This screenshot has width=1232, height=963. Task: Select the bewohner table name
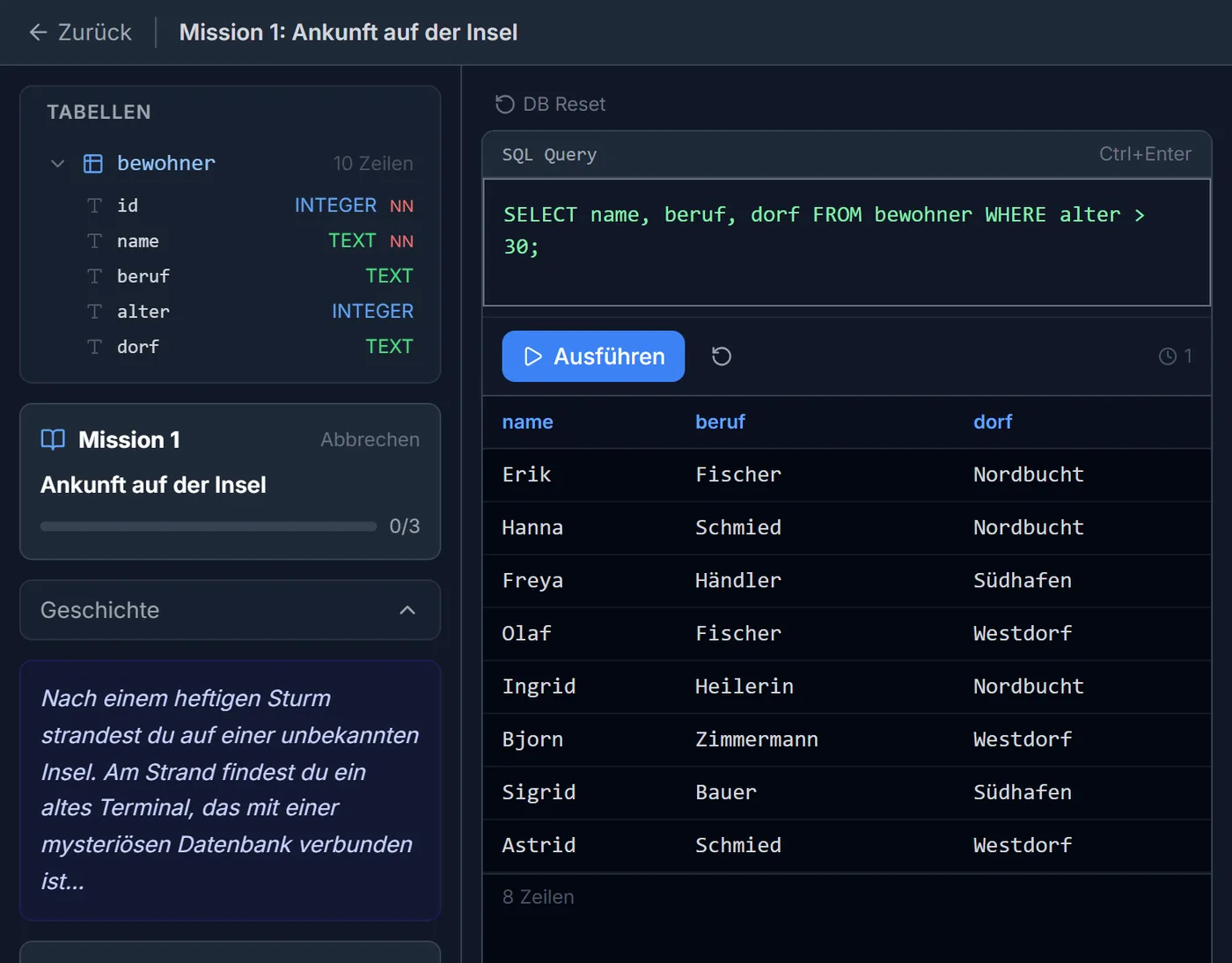166,164
